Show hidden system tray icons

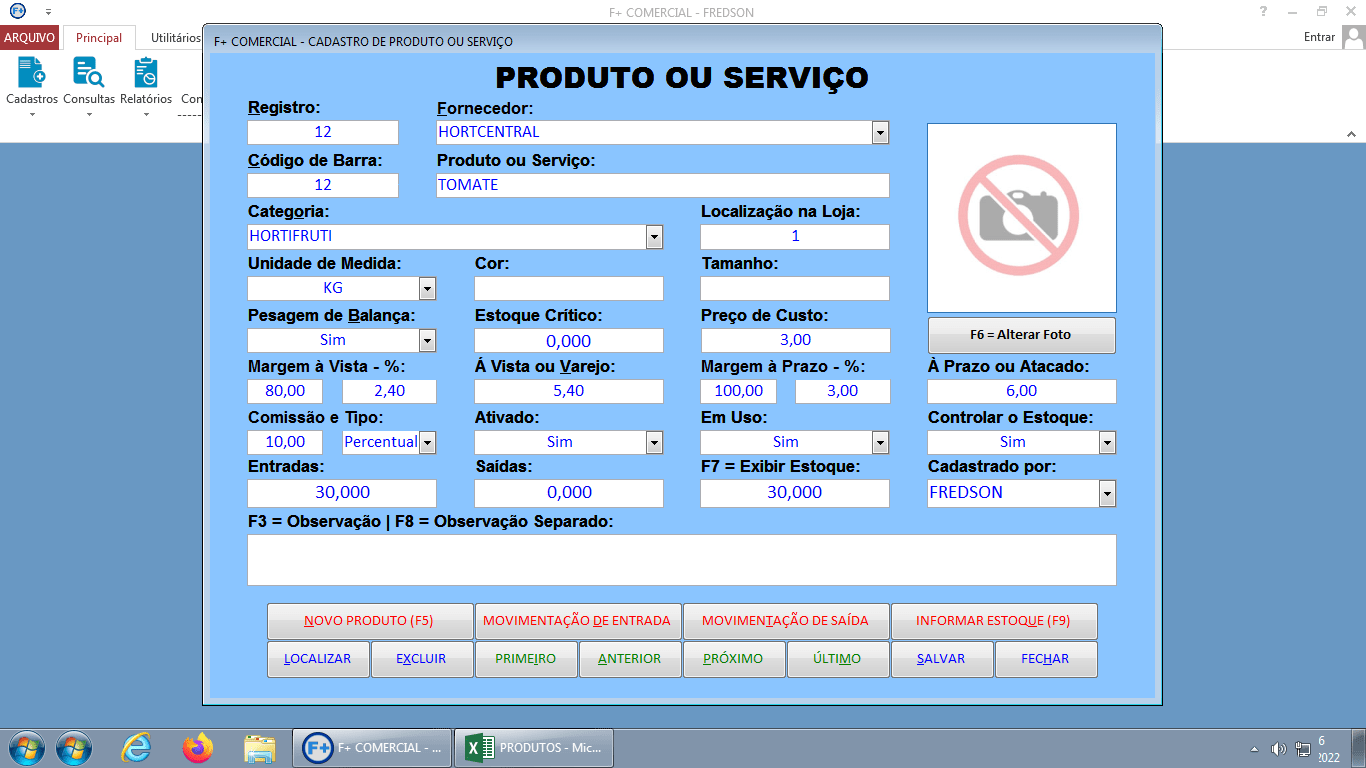click(x=1255, y=748)
